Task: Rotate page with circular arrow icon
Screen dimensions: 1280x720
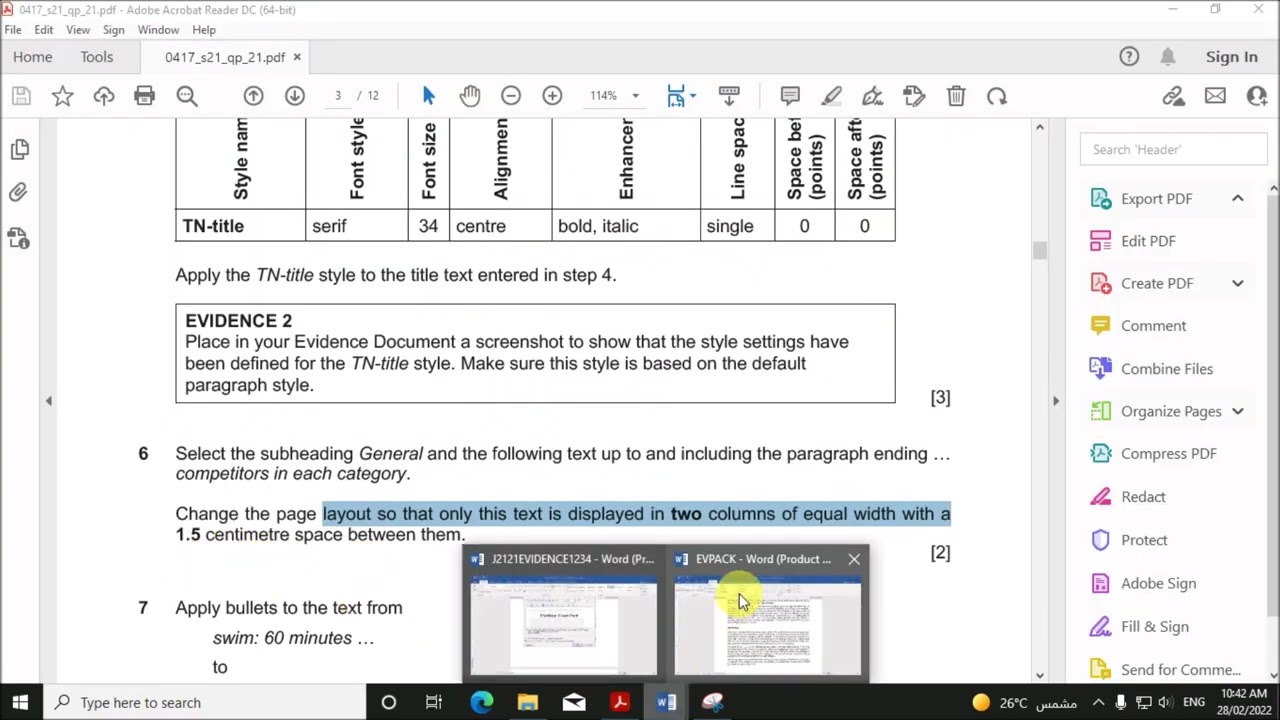Action: 997,96
